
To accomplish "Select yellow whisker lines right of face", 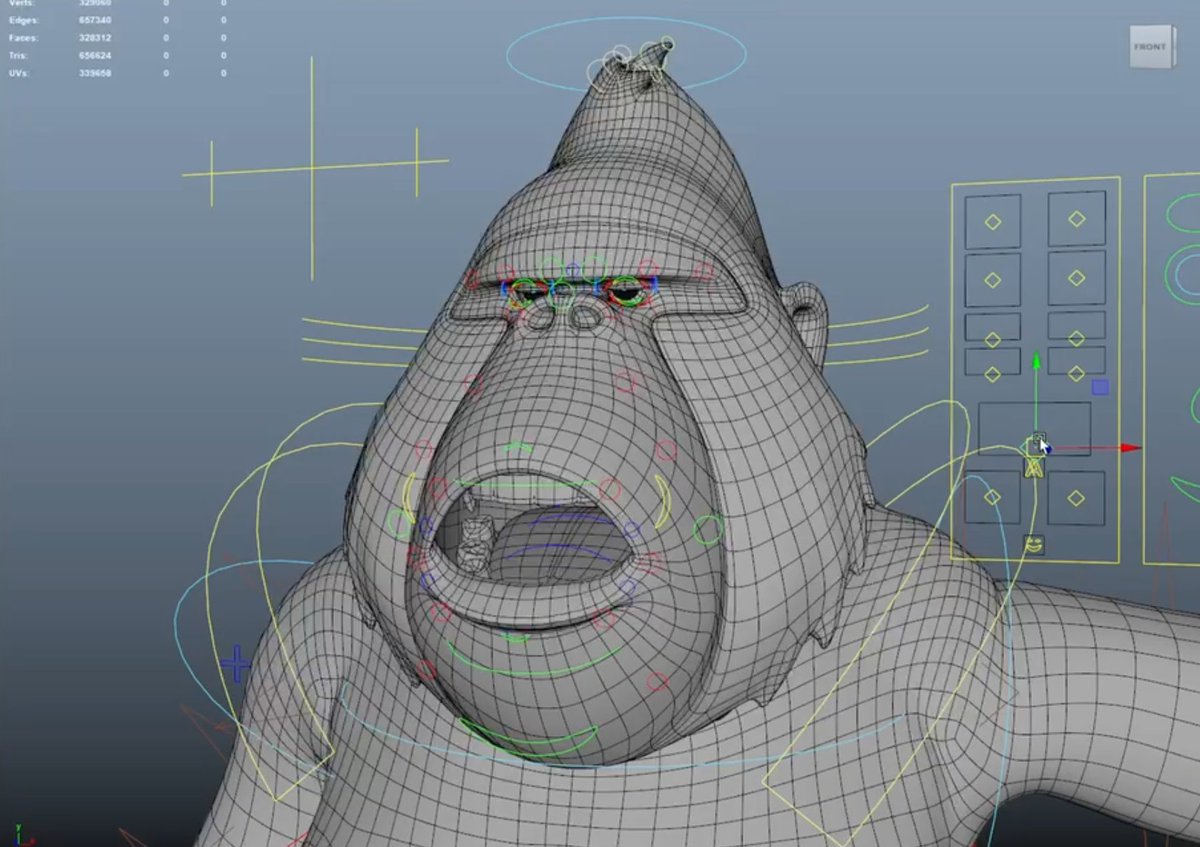I will [878, 336].
